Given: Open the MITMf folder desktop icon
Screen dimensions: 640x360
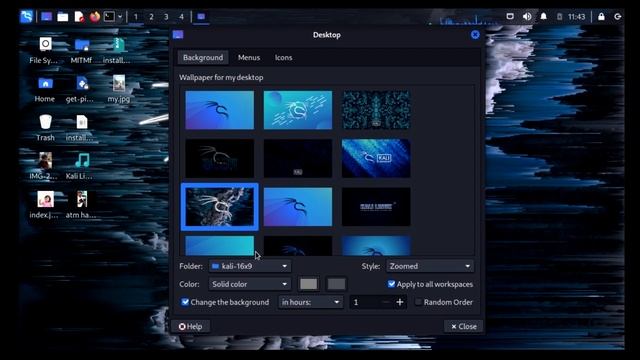Looking at the screenshot, I should (82, 50).
